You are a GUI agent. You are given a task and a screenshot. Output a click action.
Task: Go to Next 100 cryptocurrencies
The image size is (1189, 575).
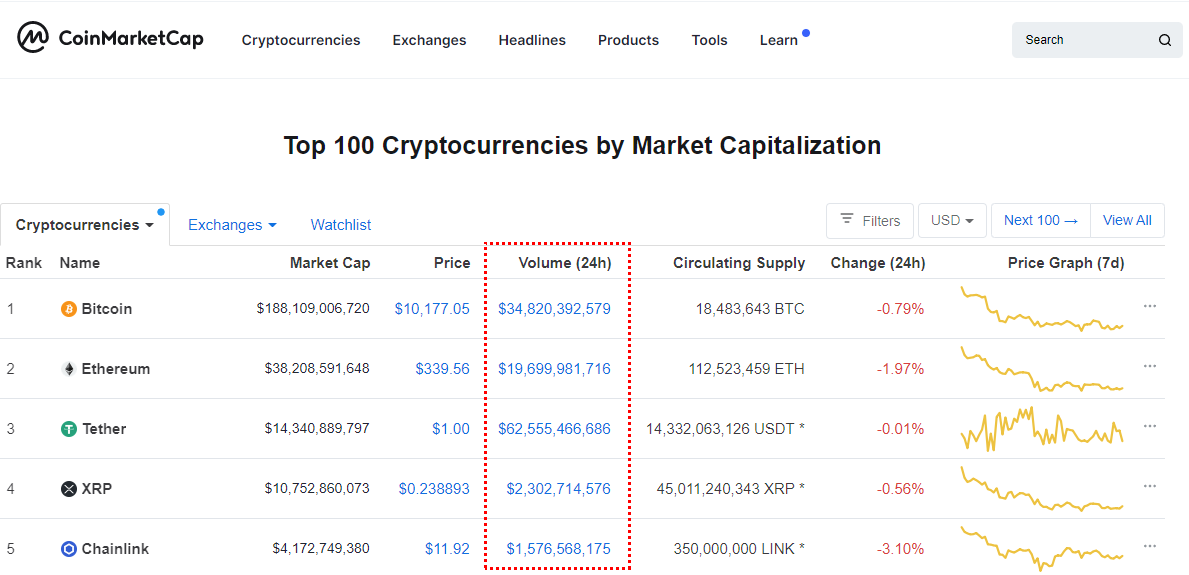coord(1041,221)
